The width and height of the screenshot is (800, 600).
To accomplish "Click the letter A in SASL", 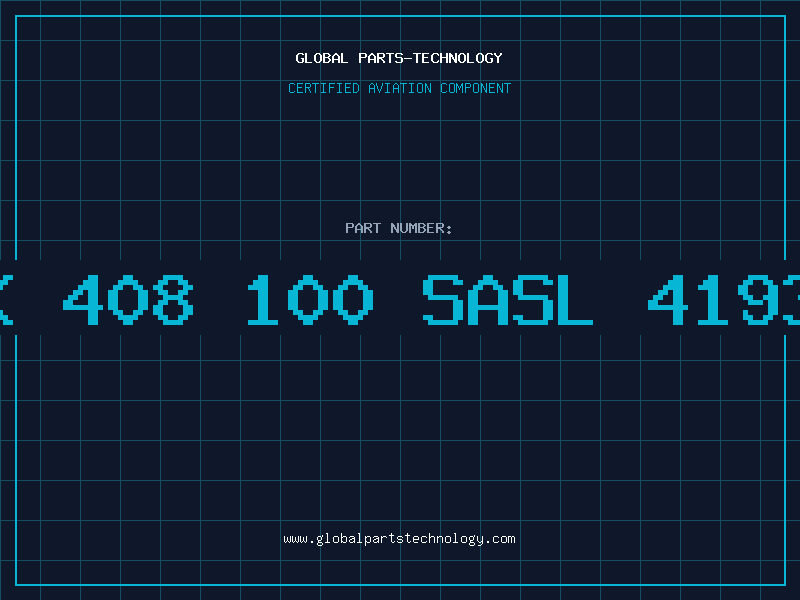I will (x=488, y=299).
